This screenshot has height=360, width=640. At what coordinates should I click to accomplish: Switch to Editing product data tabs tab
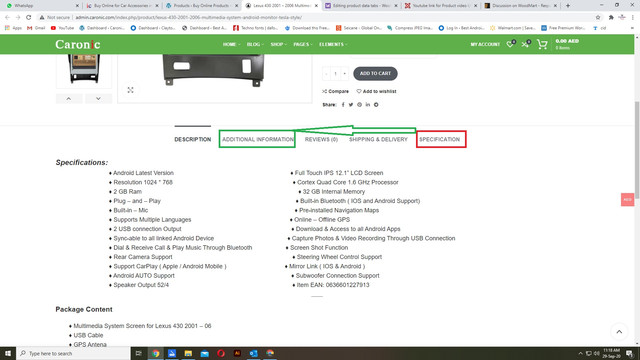(361, 6)
